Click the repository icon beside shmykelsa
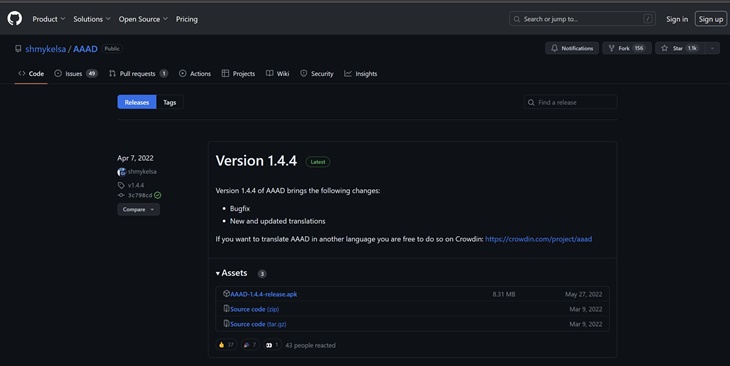Image resolution: width=730 pixels, height=366 pixels. click(18, 48)
